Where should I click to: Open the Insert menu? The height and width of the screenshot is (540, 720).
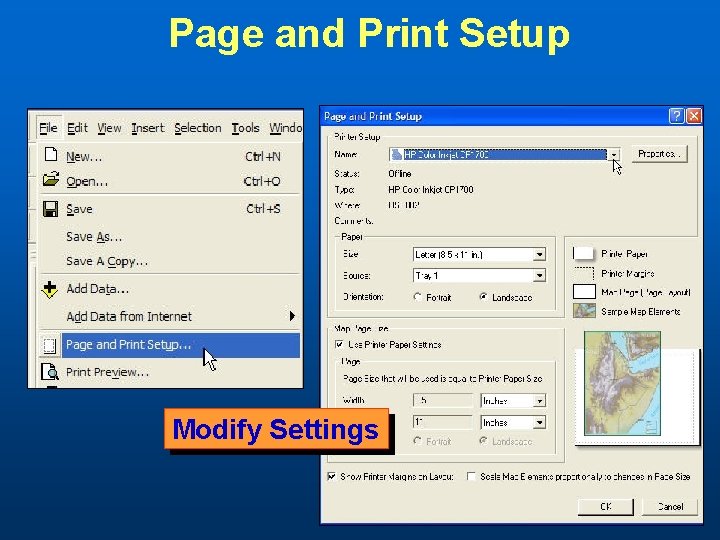[147, 128]
